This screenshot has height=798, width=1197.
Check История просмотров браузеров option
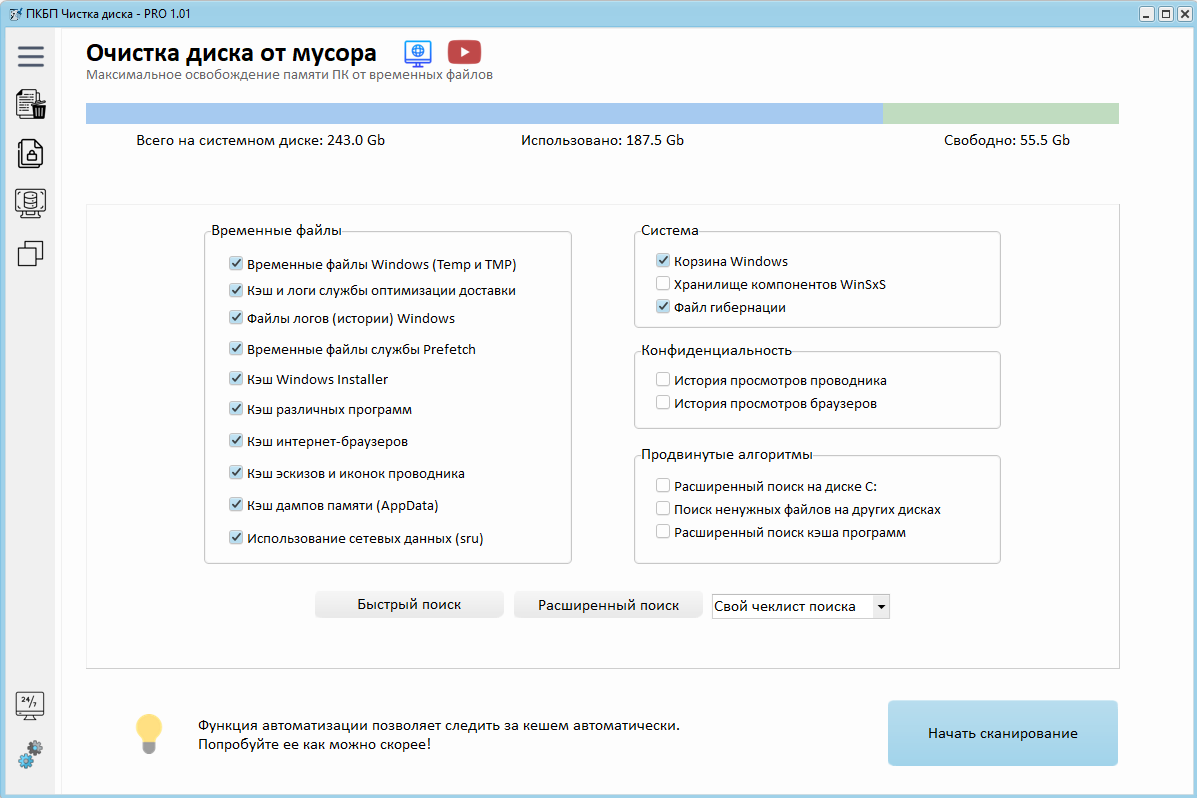[x=663, y=403]
